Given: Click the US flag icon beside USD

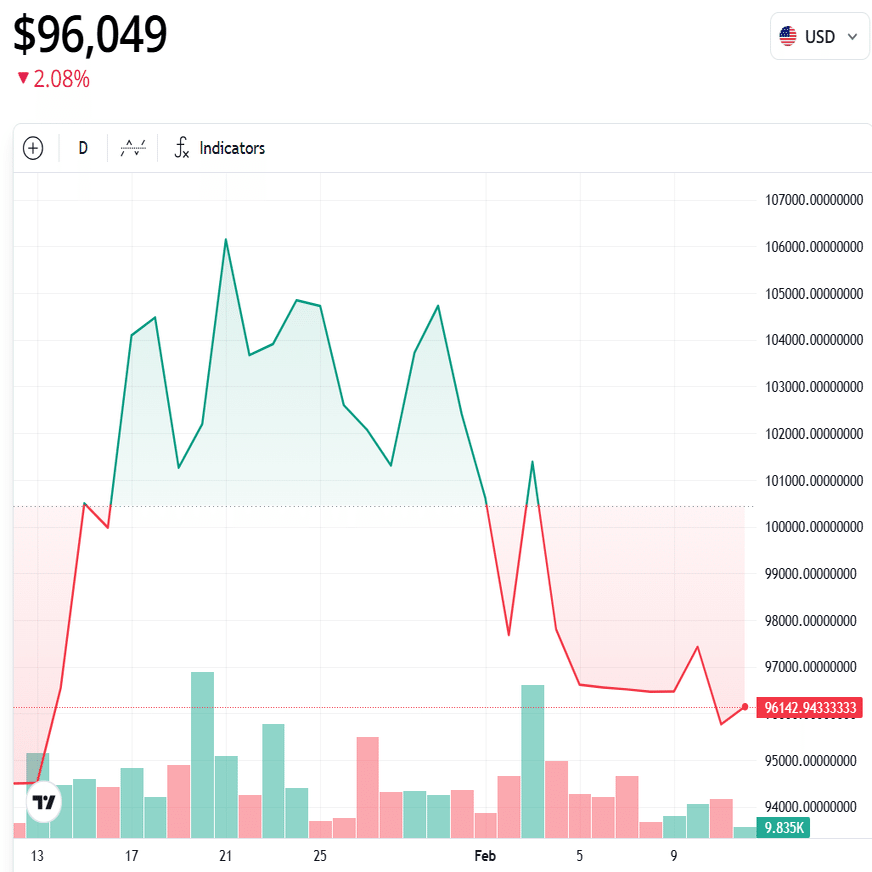Looking at the screenshot, I should (789, 36).
